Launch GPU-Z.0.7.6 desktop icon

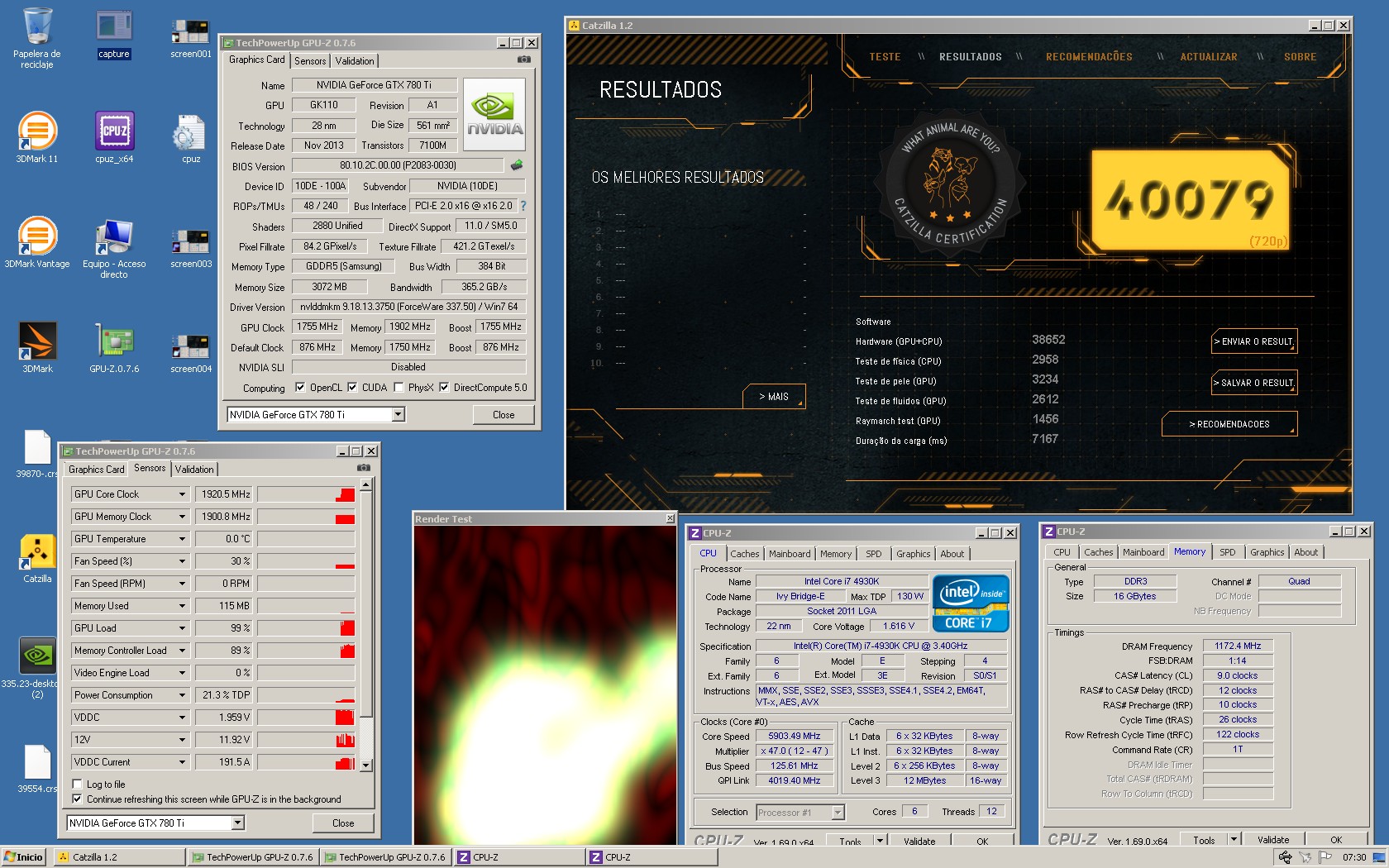114,348
